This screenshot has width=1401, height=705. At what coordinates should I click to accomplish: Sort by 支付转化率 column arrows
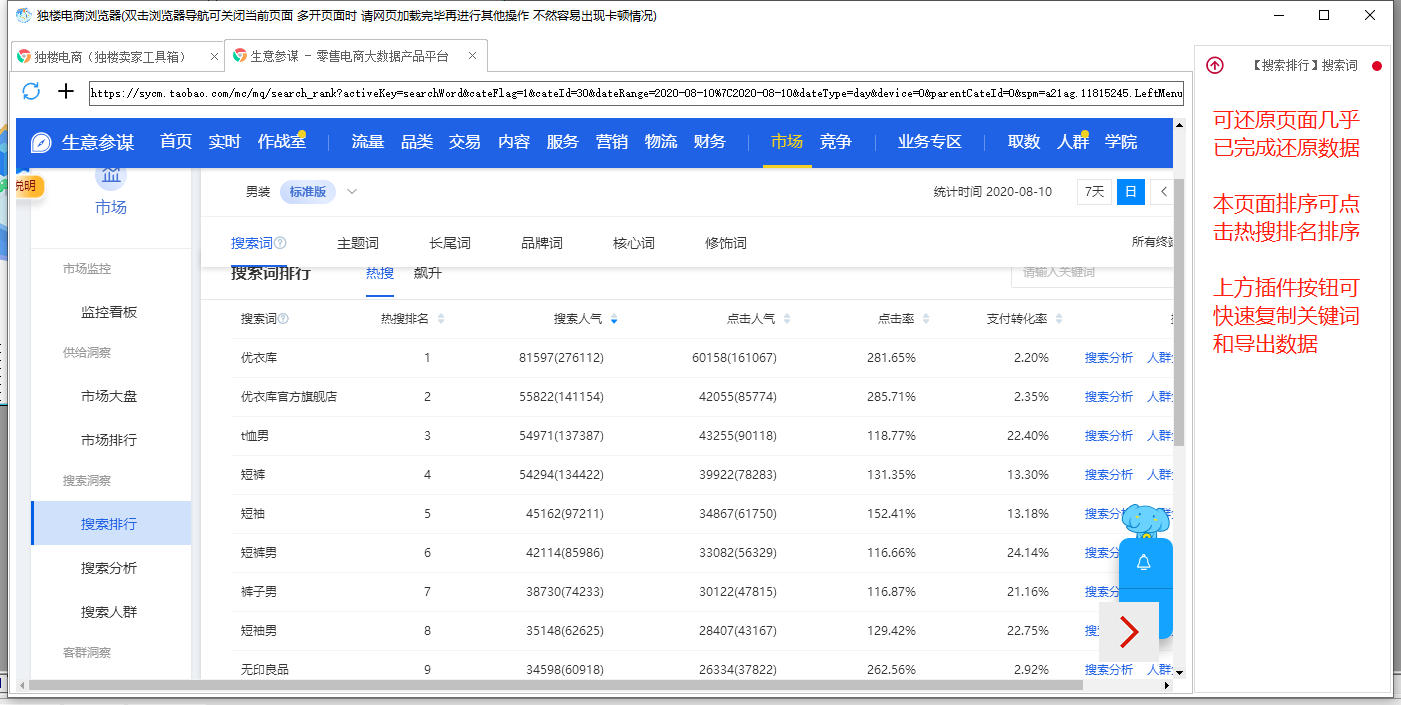1059,319
